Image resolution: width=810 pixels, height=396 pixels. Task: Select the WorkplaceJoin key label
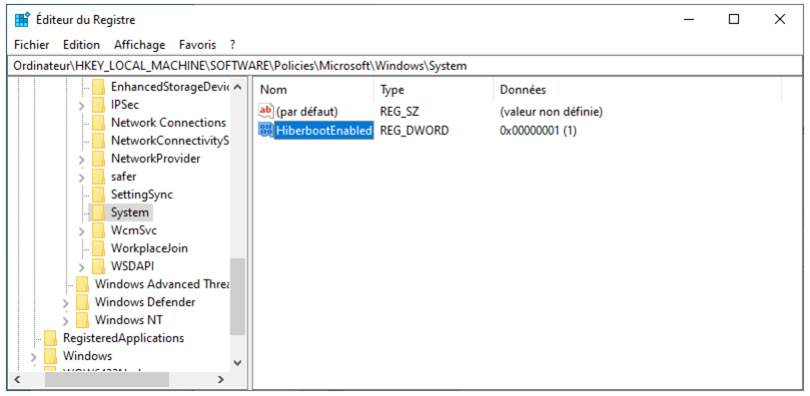(x=149, y=248)
